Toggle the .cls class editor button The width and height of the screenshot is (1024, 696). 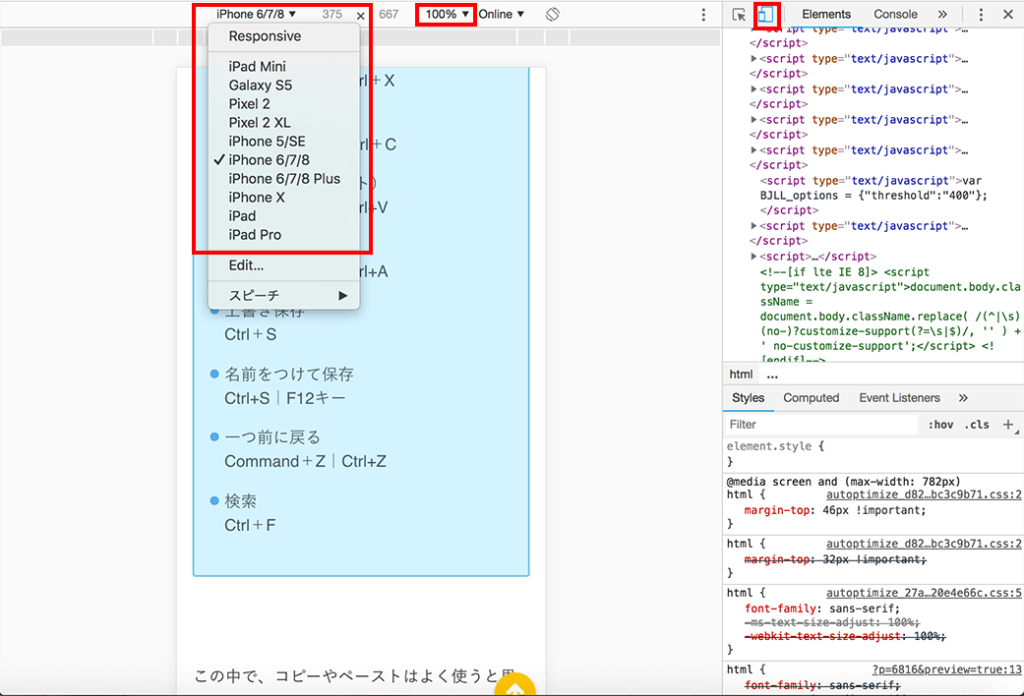(977, 424)
